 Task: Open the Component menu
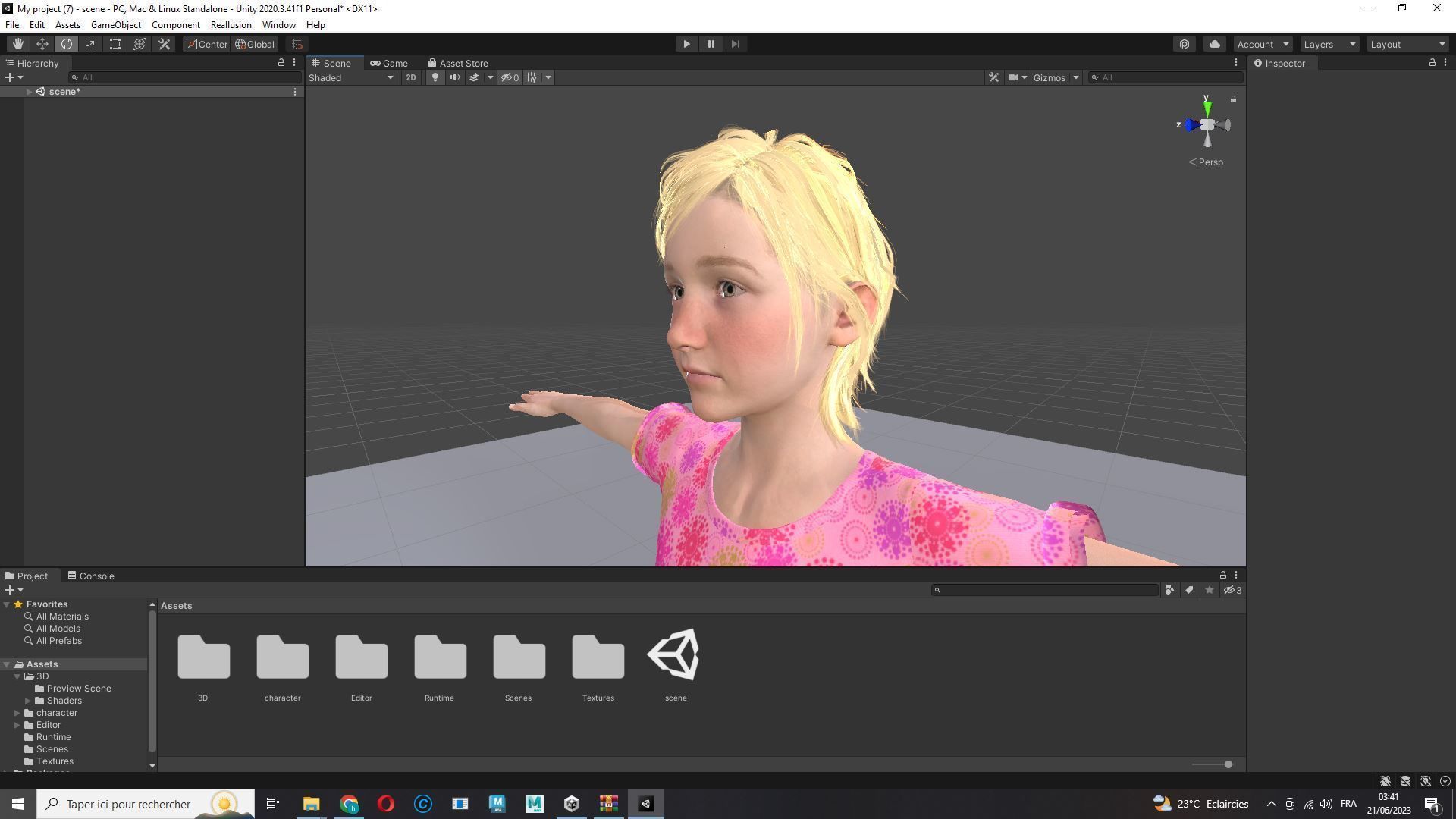click(176, 25)
